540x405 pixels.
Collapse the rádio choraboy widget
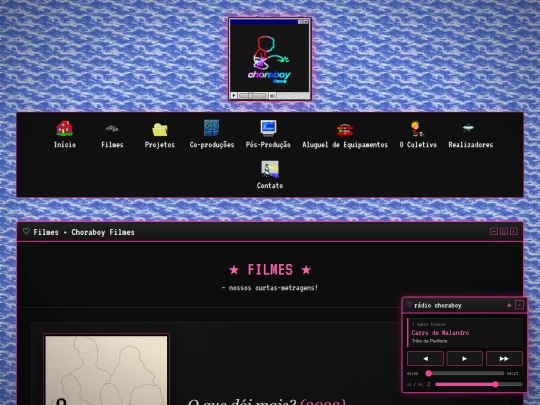pos(519,305)
